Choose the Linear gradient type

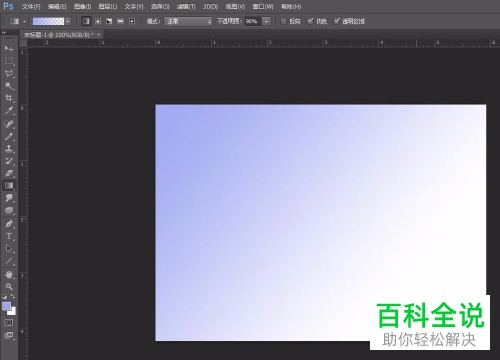tap(86, 21)
